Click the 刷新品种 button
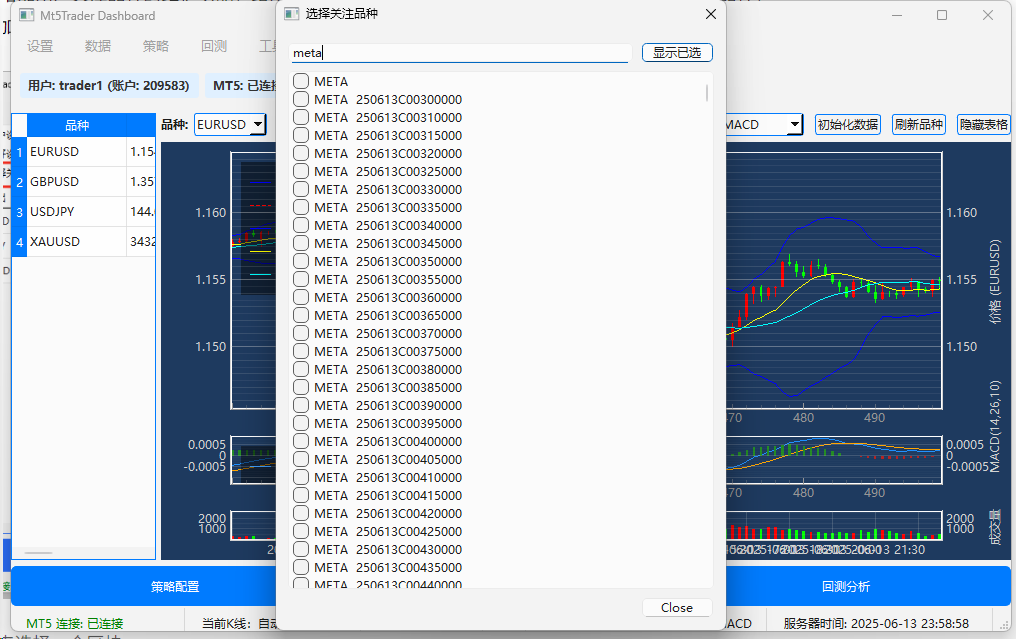 coord(919,124)
